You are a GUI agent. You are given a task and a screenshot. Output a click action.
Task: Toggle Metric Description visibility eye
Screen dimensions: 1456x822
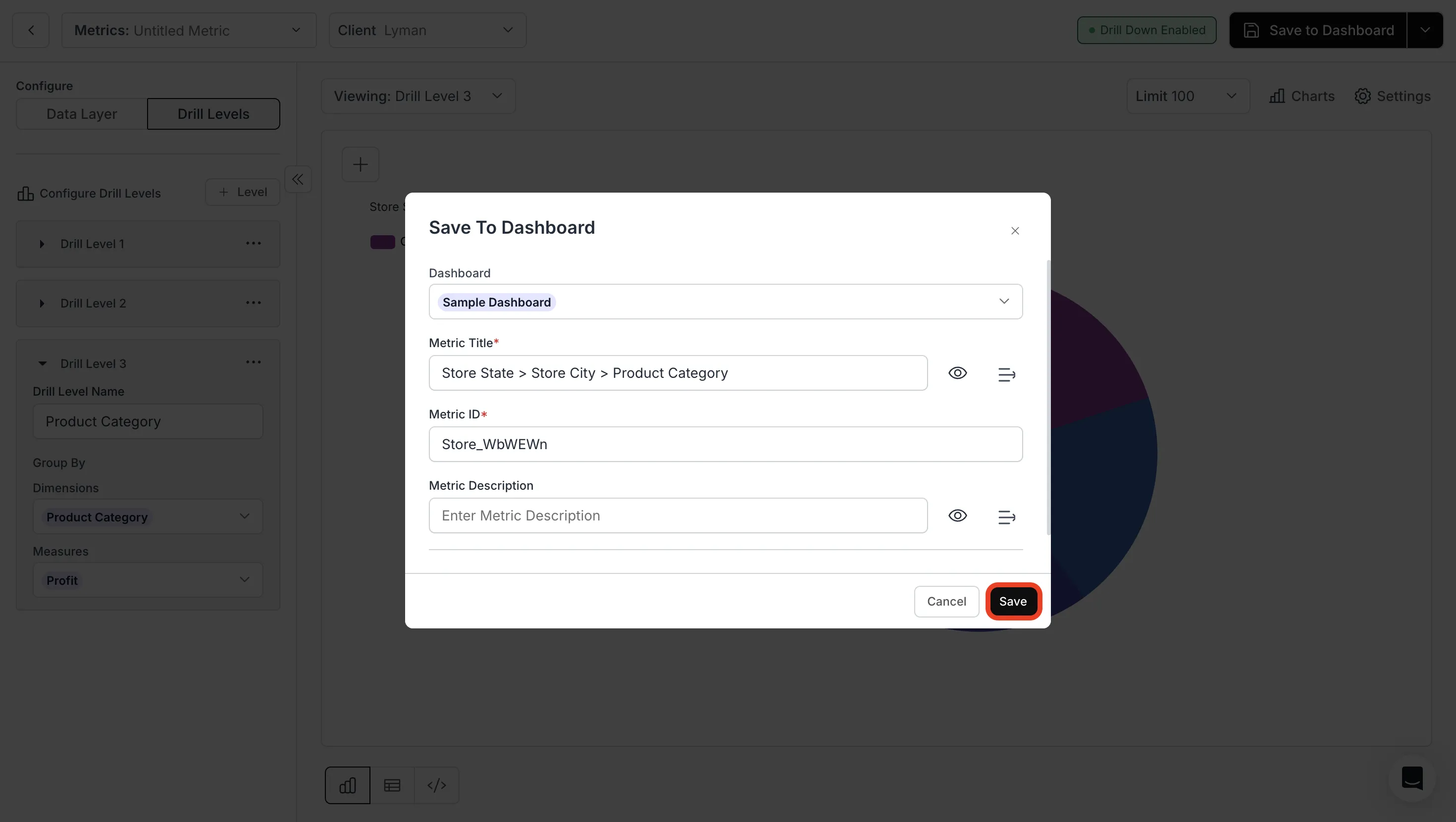[957, 515]
